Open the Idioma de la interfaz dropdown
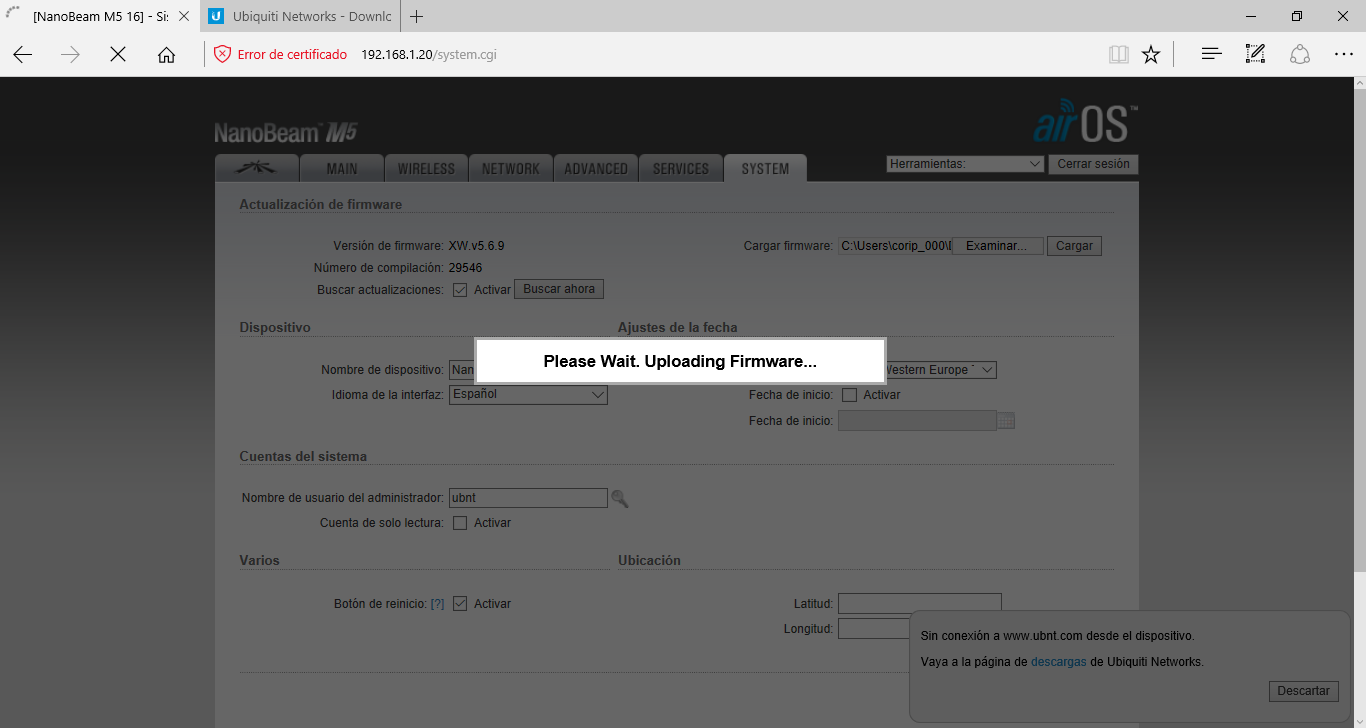The height and width of the screenshot is (728, 1366). coord(528,394)
